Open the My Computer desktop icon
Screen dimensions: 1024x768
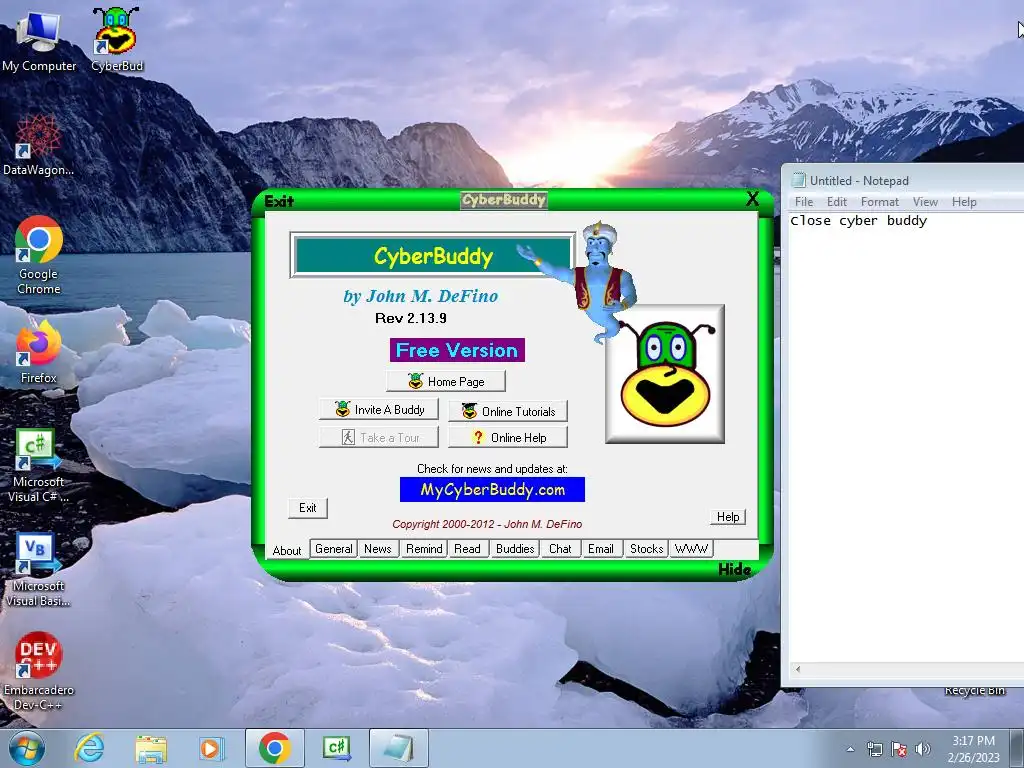pyautogui.click(x=39, y=40)
